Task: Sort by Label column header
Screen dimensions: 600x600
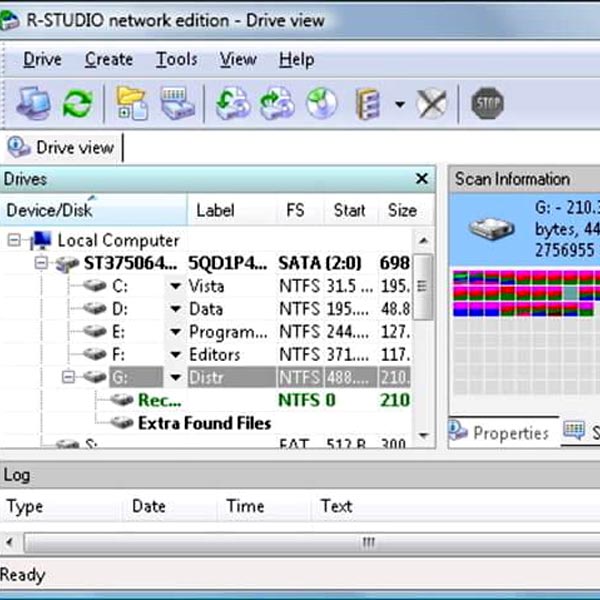Action: click(232, 210)
